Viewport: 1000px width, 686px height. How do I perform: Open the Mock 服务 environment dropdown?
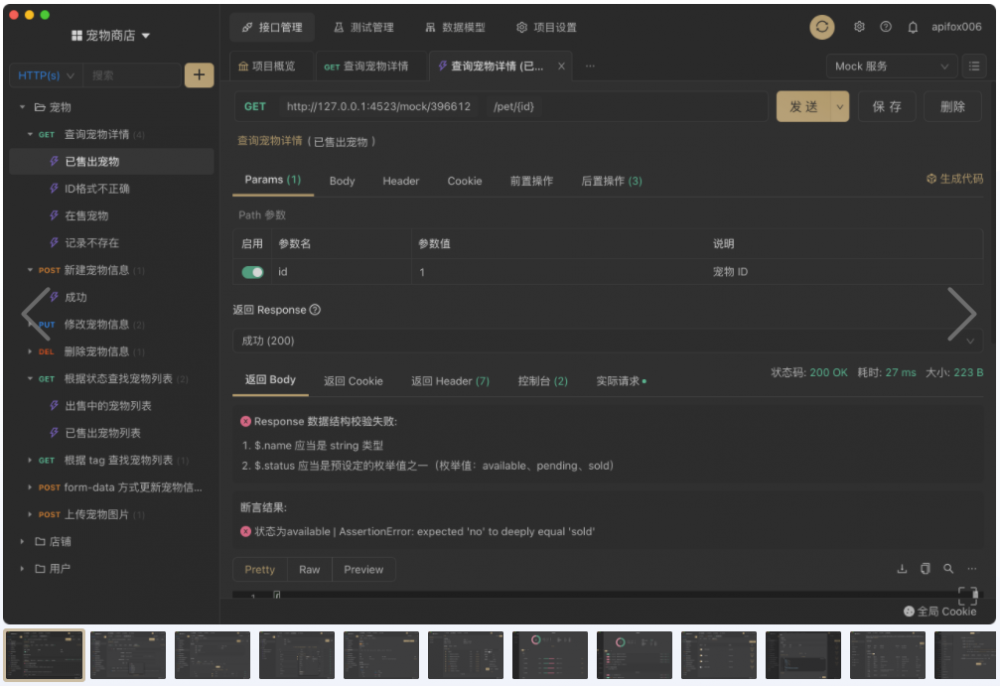click(891, 66)
